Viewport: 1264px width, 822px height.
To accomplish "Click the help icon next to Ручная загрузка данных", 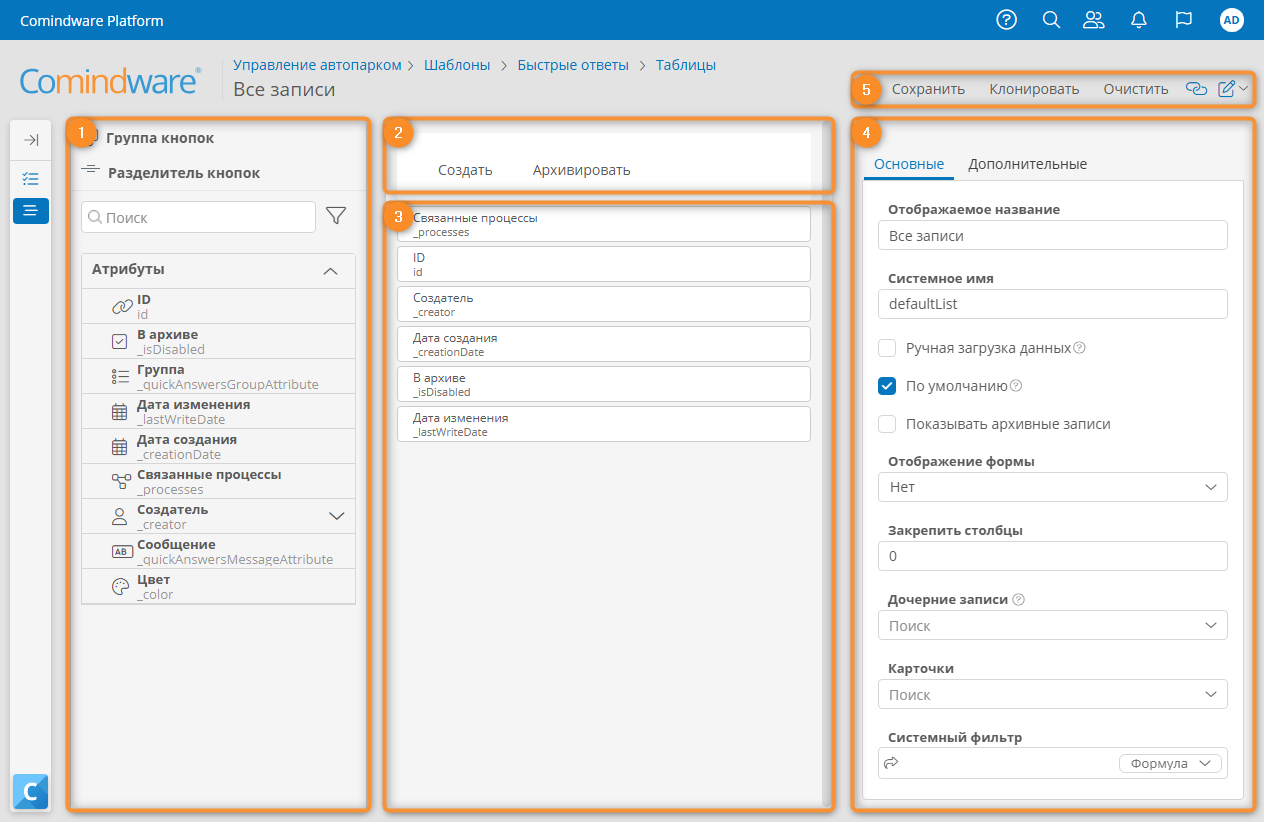I will coord(1079,348).
